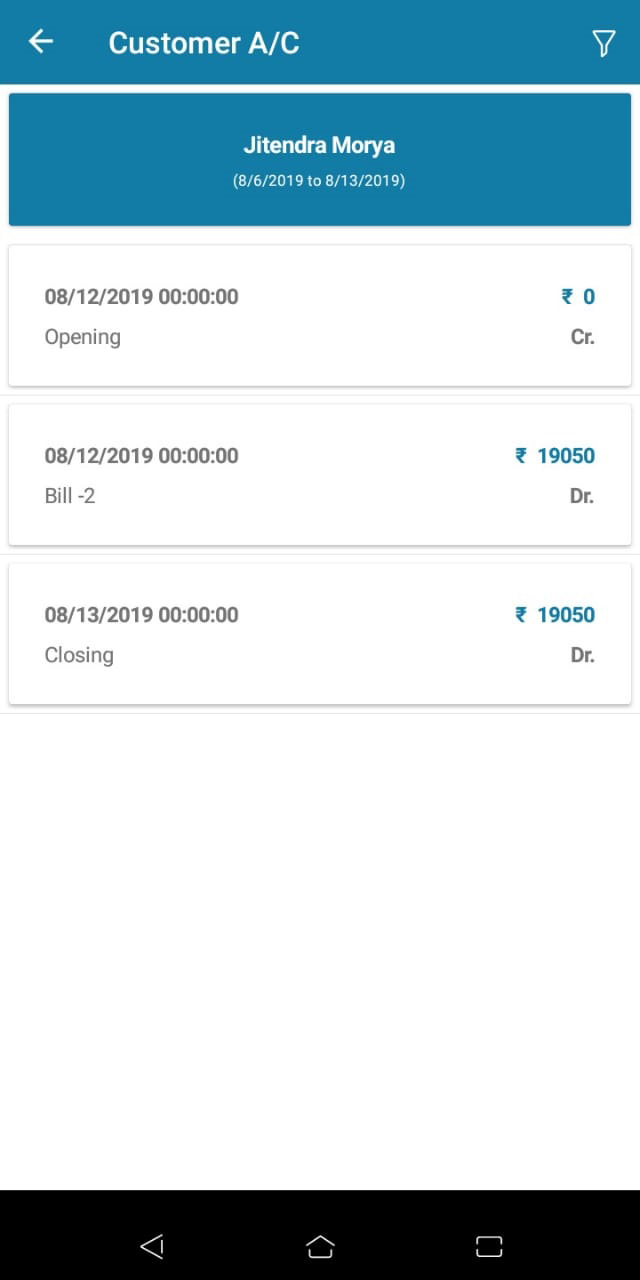640x1280 pixels.
Task: Tap the Opening label text
Action: tap(82, 337)
